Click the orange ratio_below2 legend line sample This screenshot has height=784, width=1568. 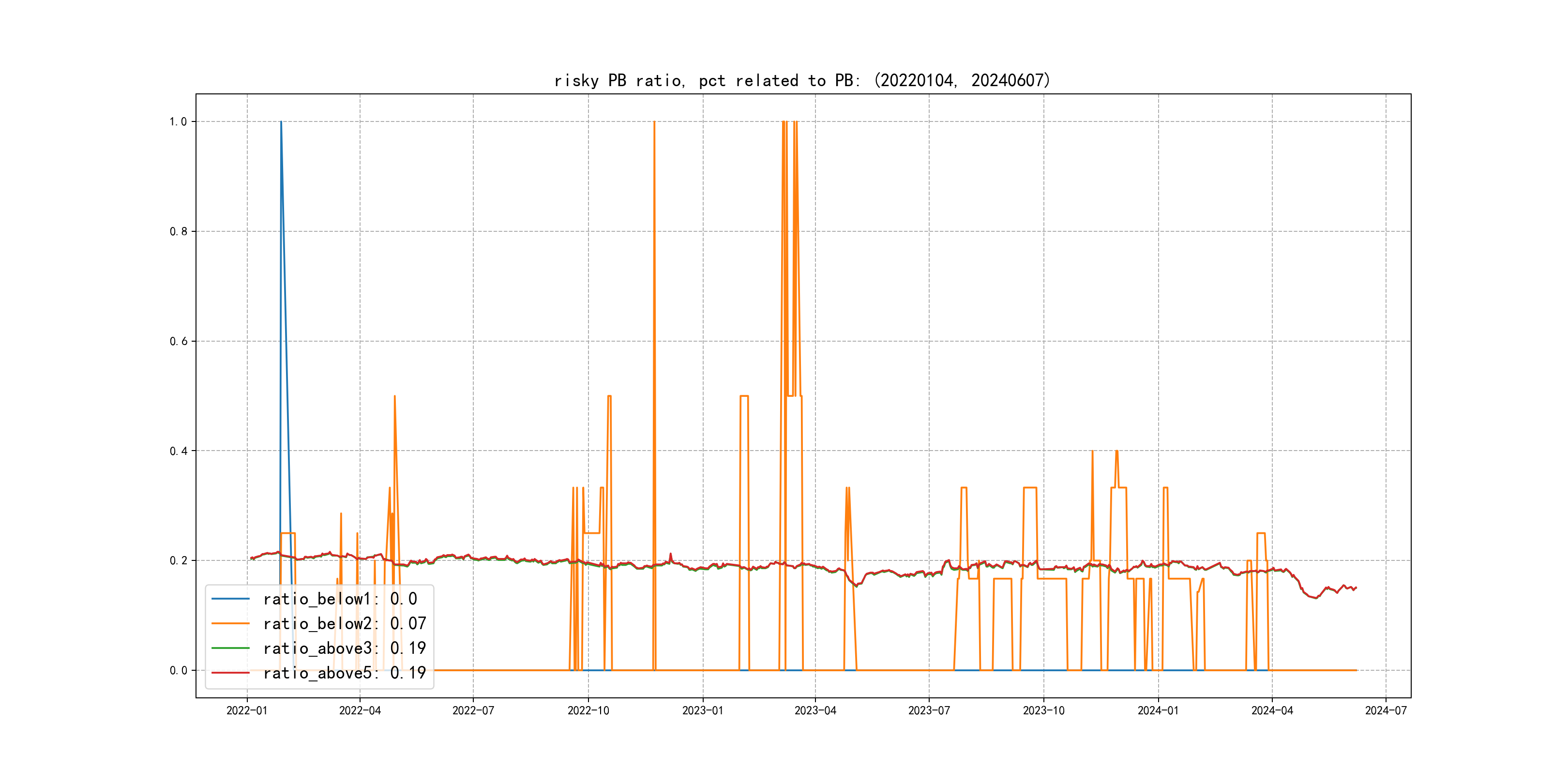230,623
